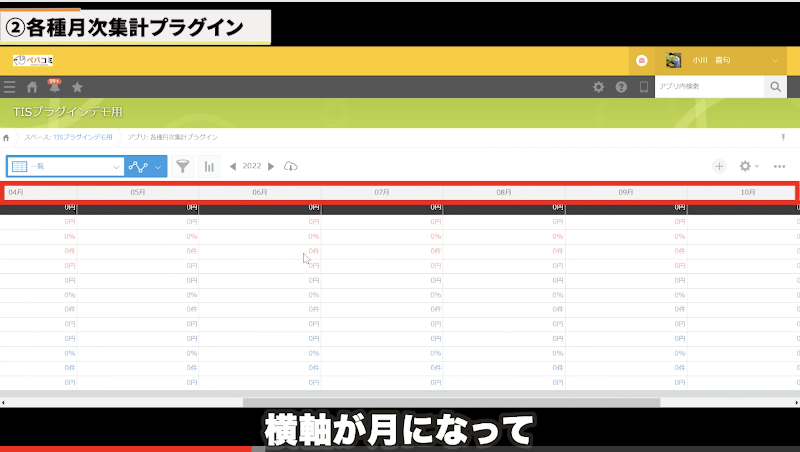This screenshot has height=452, width=800.
Task: Open the header settings gear icon
Action: (x=599, y=87)
